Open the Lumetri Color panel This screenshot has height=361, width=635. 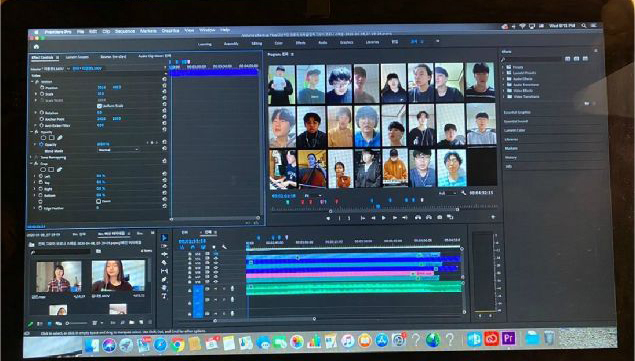point(514,130)
